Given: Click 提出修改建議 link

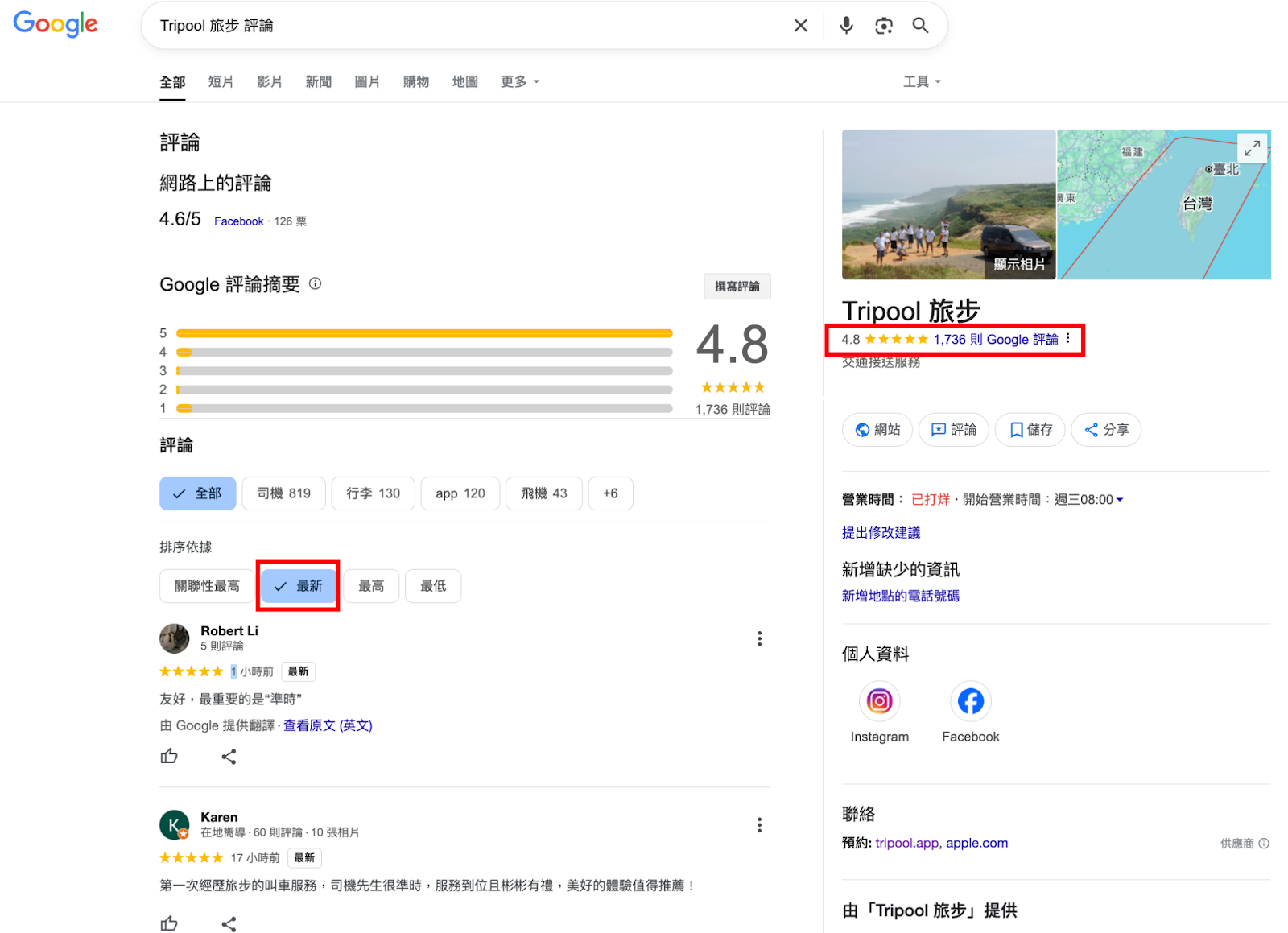Looking at the screenshot, I should [x=881, y=533].
